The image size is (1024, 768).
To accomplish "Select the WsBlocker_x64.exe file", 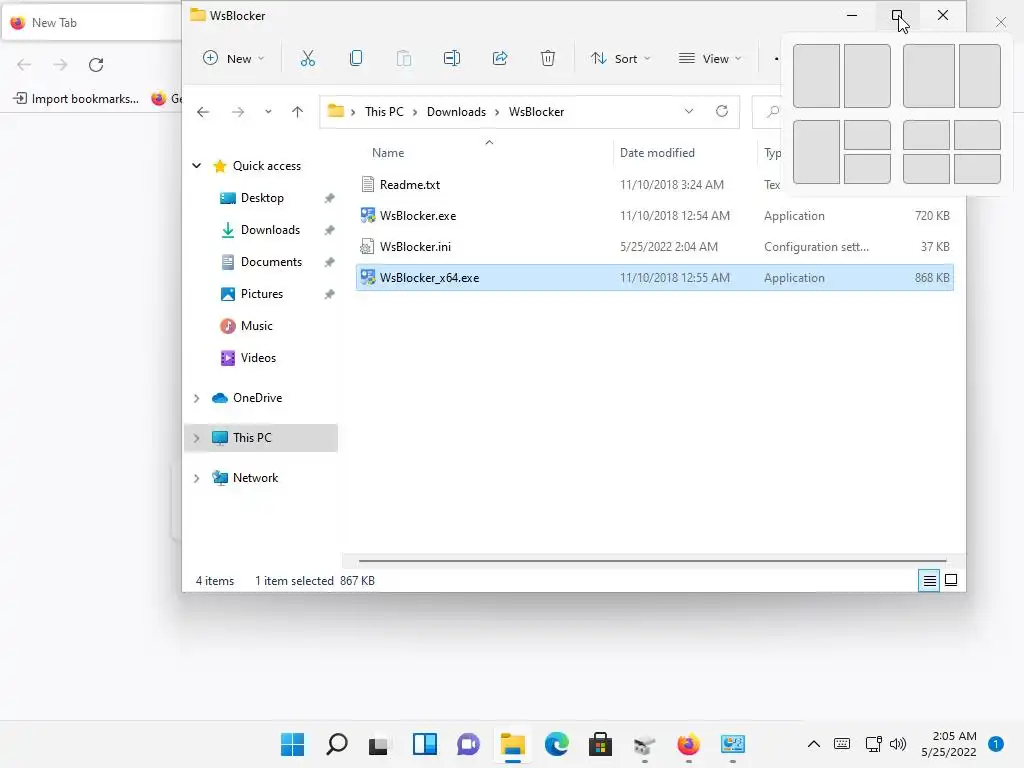I will 654,278.
